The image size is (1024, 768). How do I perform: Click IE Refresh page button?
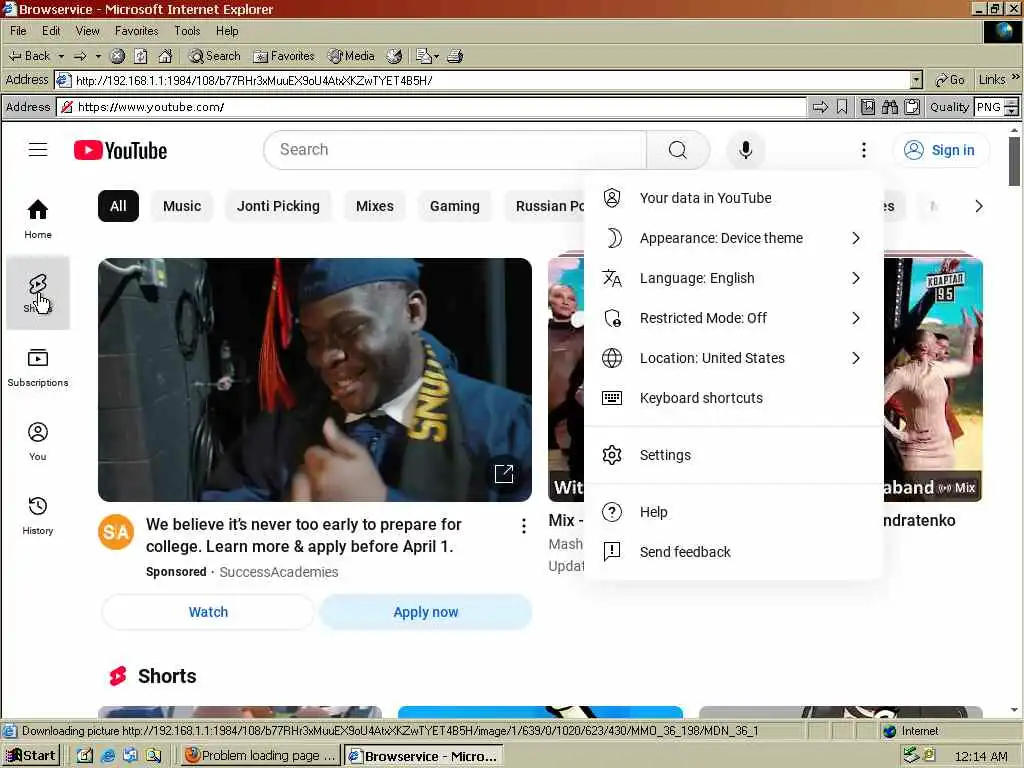coord(140,56)
